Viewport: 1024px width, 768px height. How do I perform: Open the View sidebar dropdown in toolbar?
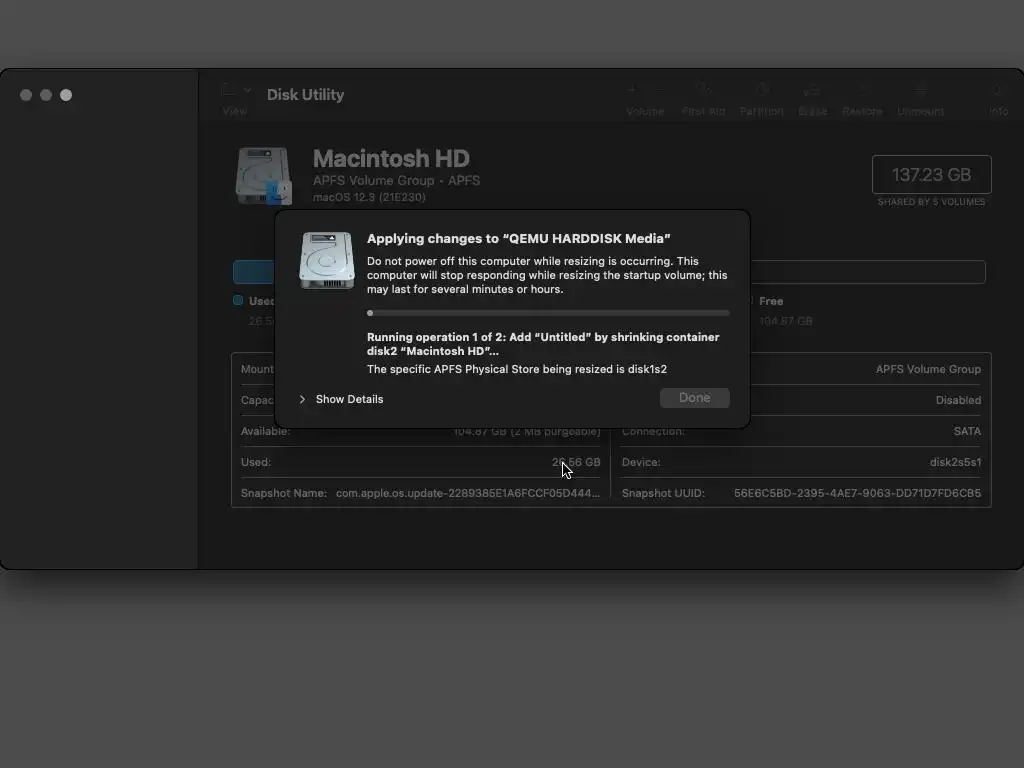(x=235, y=91)
